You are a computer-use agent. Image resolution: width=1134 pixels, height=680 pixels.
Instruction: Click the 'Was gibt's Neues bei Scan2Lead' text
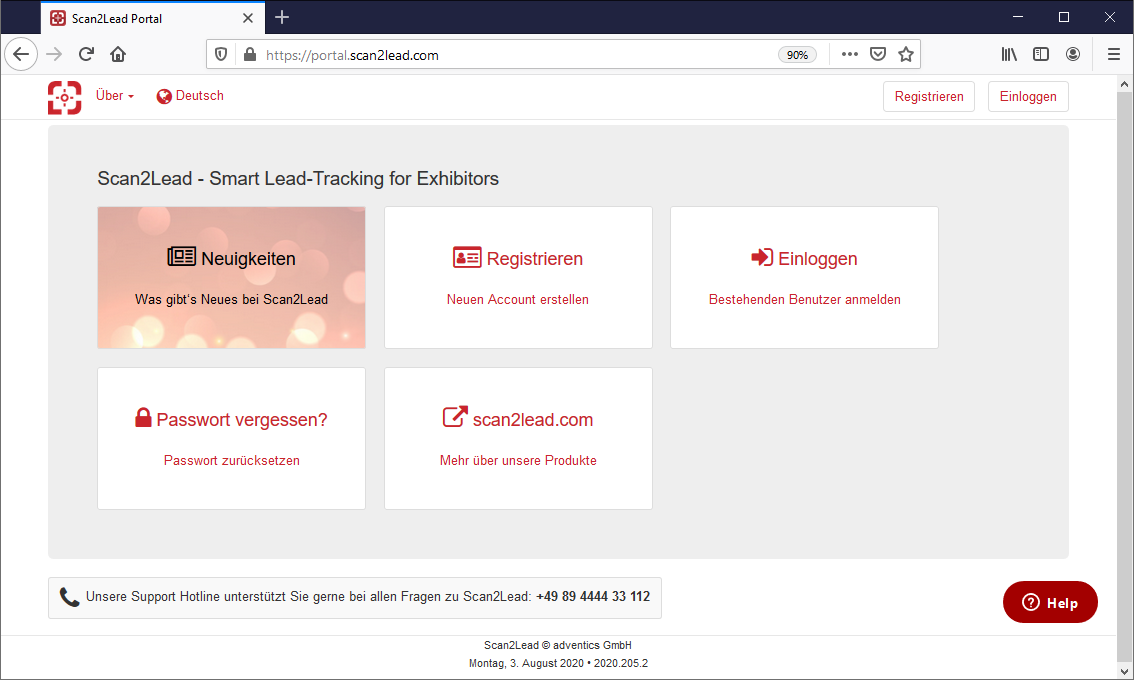(x=231, y=299)
